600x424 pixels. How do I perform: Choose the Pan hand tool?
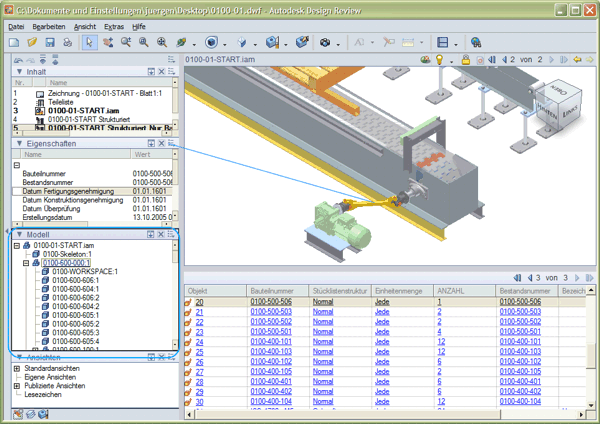pos(108,42)
